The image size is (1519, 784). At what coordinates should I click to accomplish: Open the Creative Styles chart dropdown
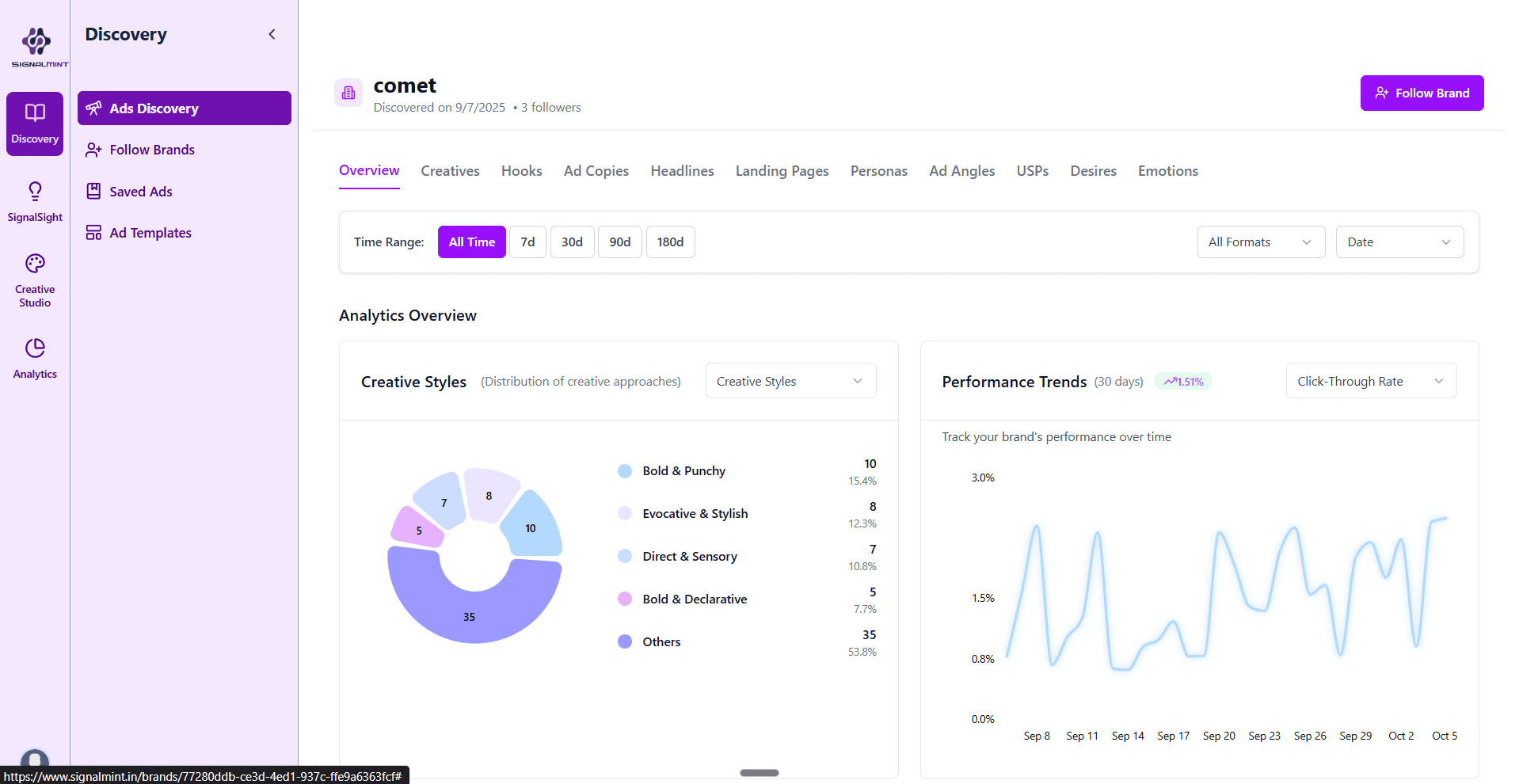(x=790, y=380)
